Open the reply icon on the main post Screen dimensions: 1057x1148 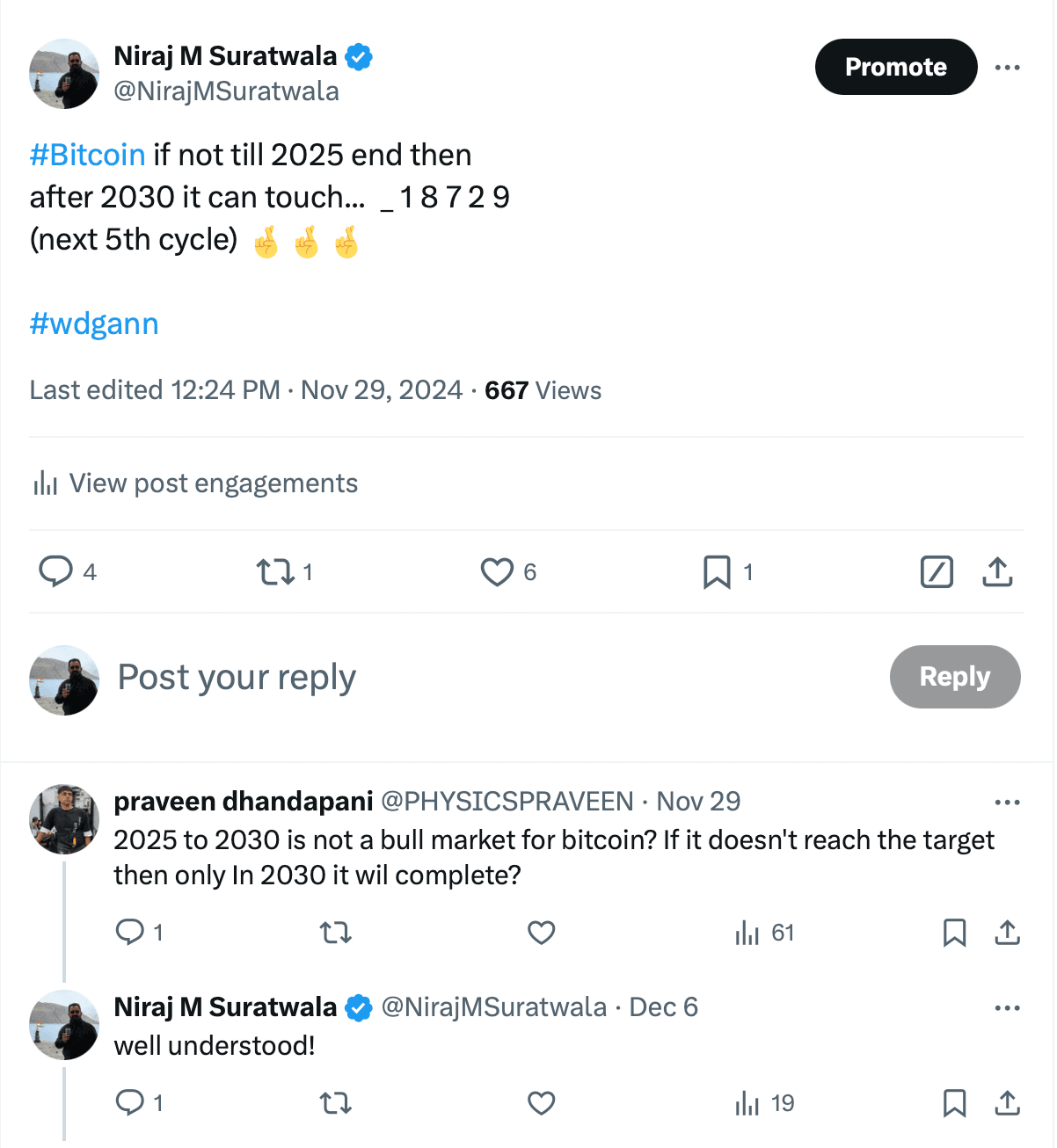pos(56,572)
